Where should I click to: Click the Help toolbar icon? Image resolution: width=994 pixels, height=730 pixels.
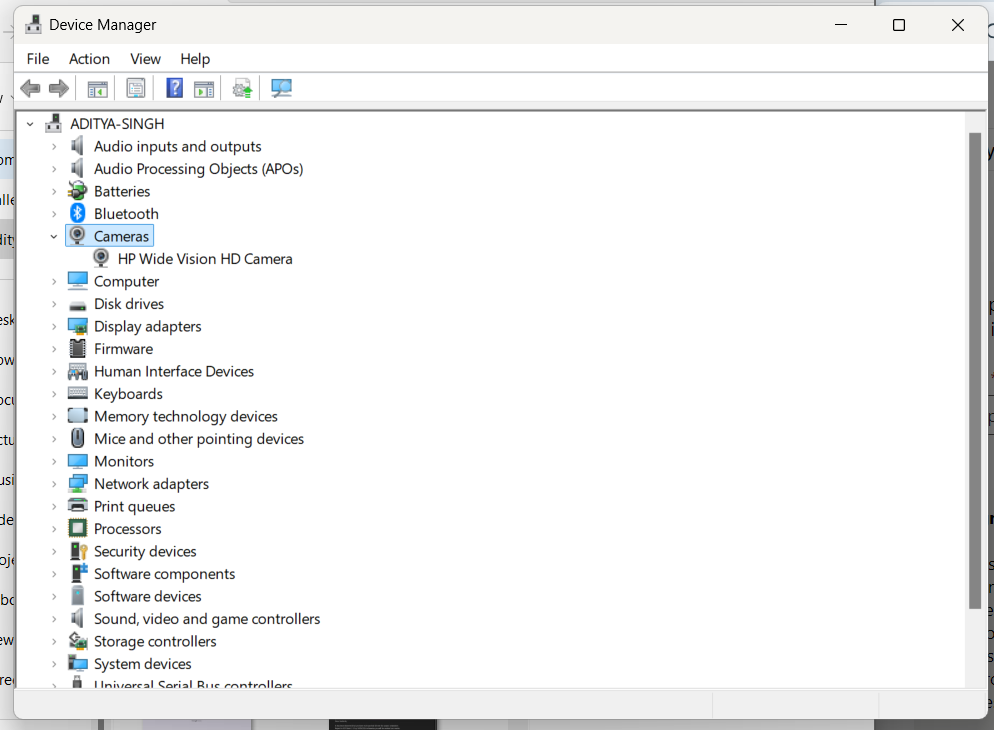[174, 88]
